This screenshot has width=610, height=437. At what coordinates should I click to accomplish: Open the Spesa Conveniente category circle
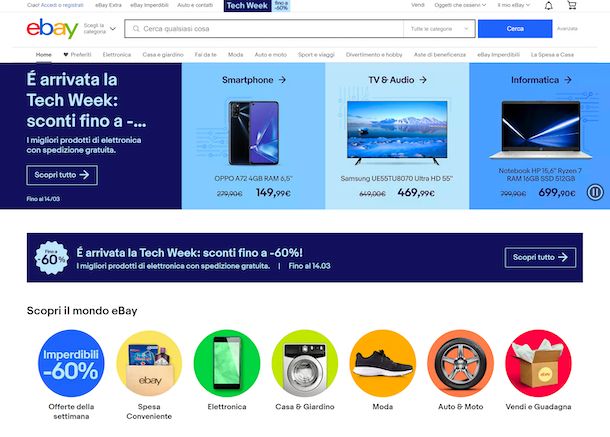coord(149,363)
